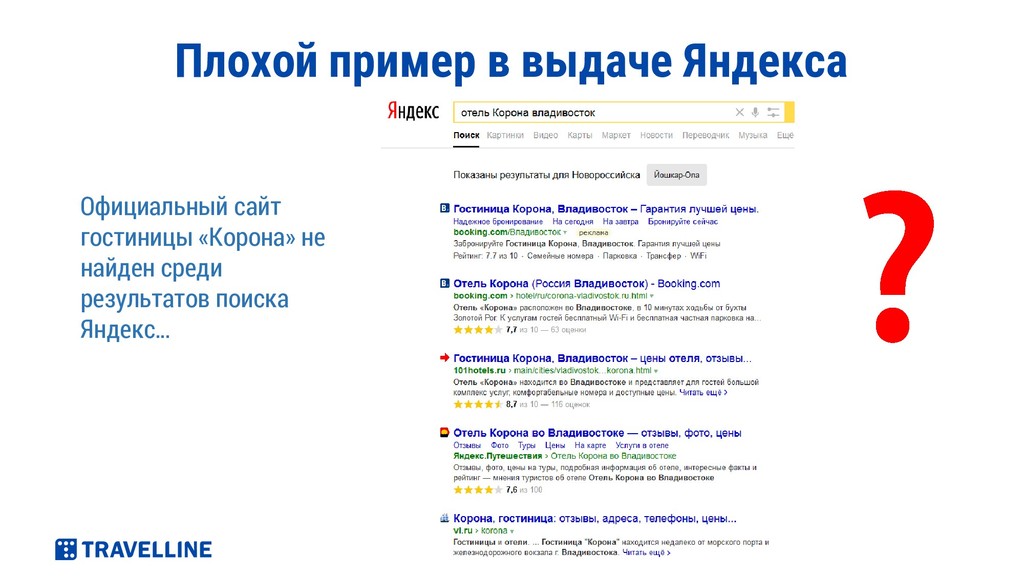Click the На сегодня sitelink

click(x=573, y=221)
